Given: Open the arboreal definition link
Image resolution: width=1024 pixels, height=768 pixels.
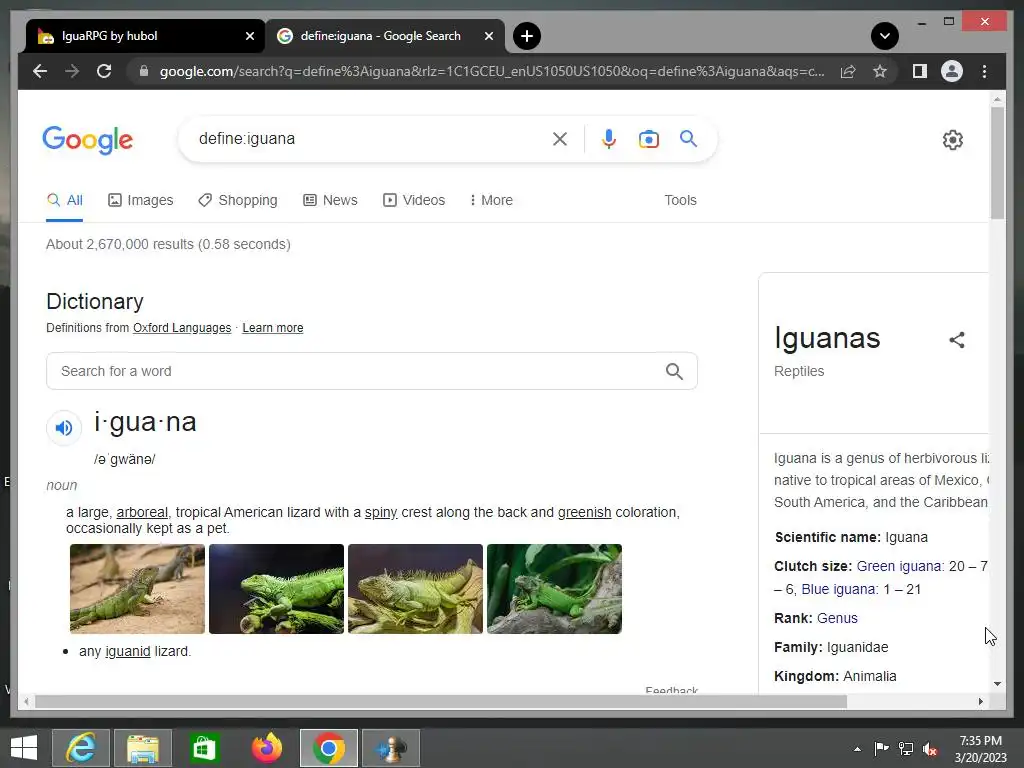Looking at the screenshot, I should coord(142,512).
